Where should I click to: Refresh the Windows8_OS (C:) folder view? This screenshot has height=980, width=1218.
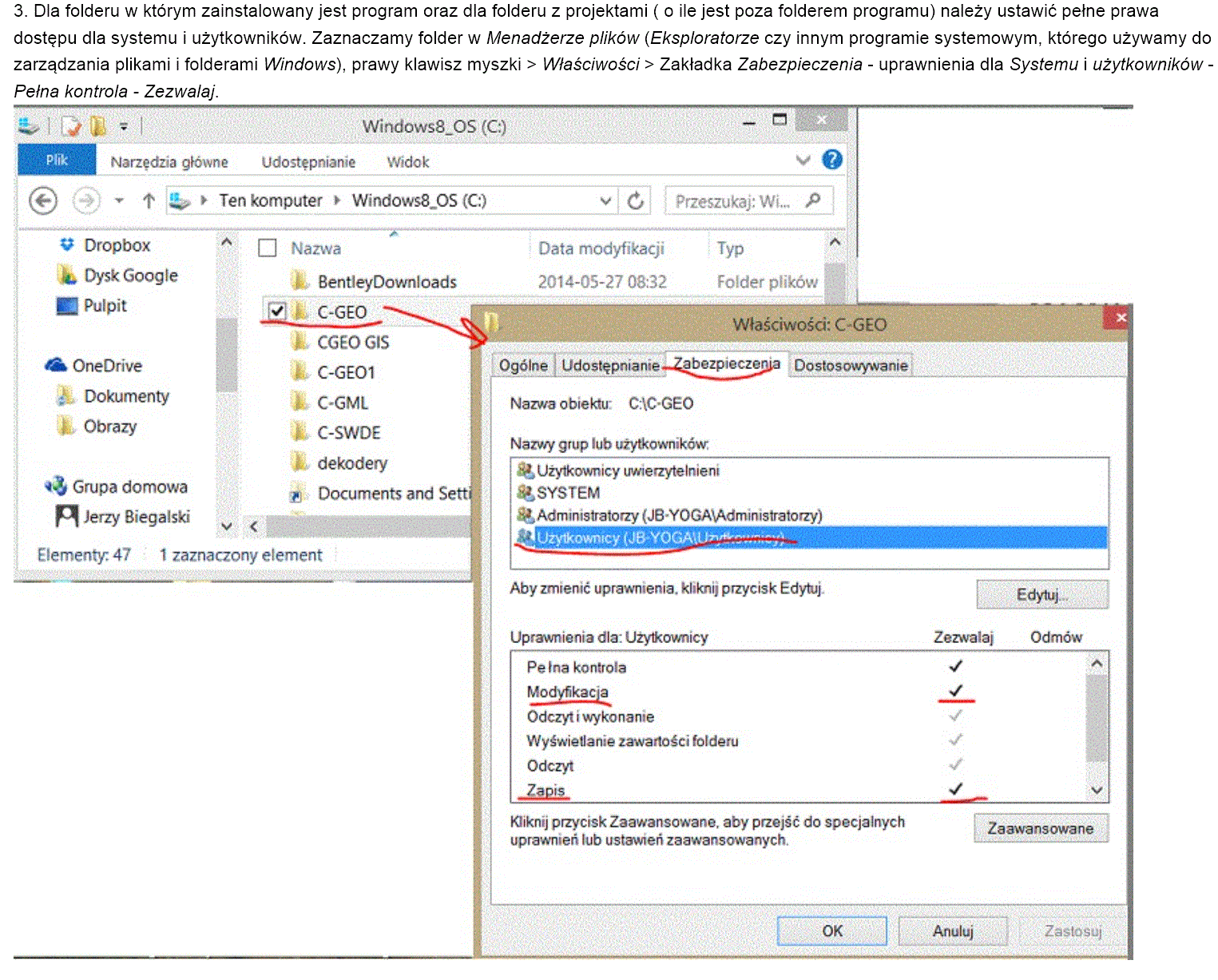(x=636, y=200)
